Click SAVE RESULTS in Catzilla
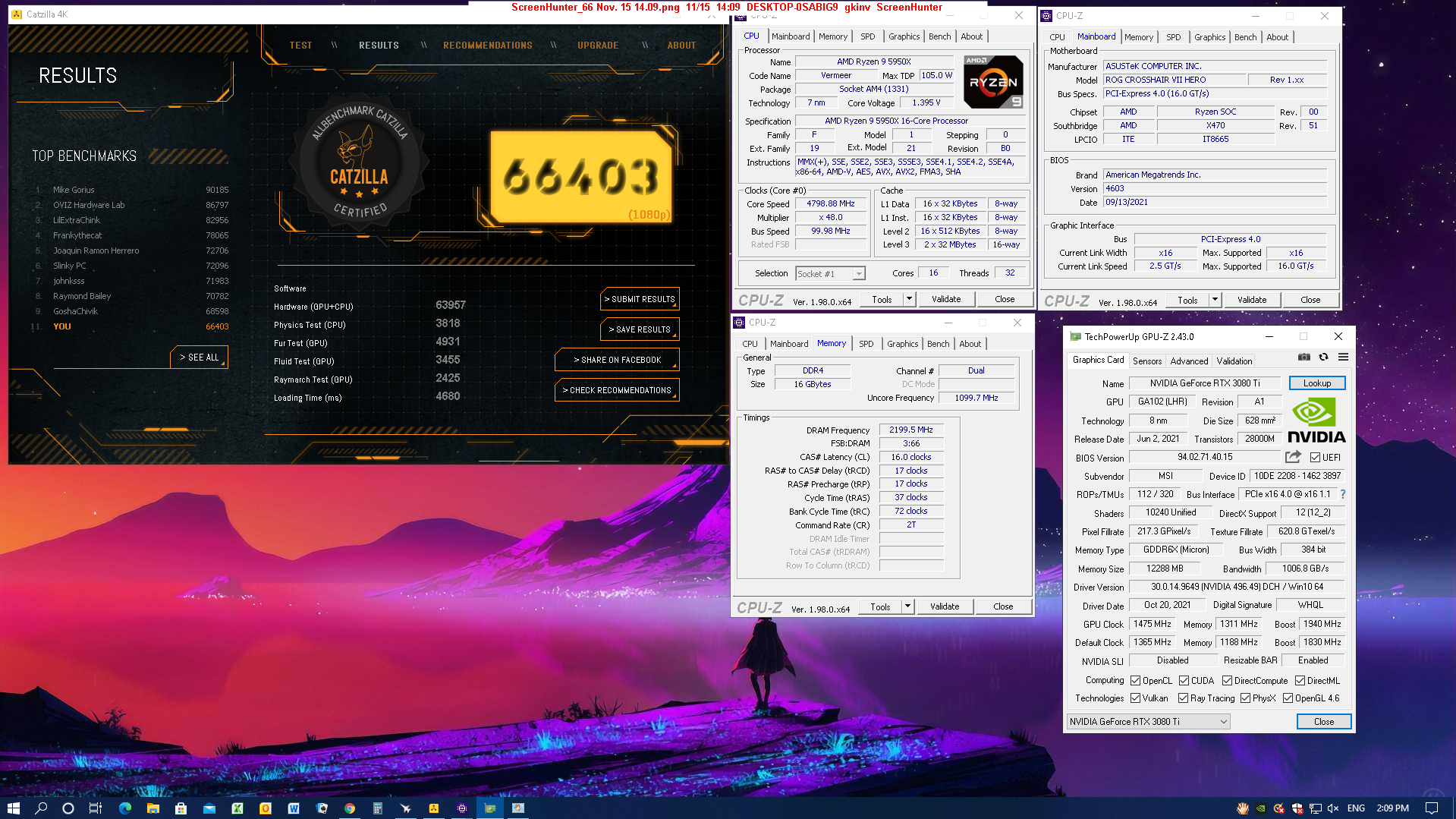 pyautogui.click(x=640, y=329)
